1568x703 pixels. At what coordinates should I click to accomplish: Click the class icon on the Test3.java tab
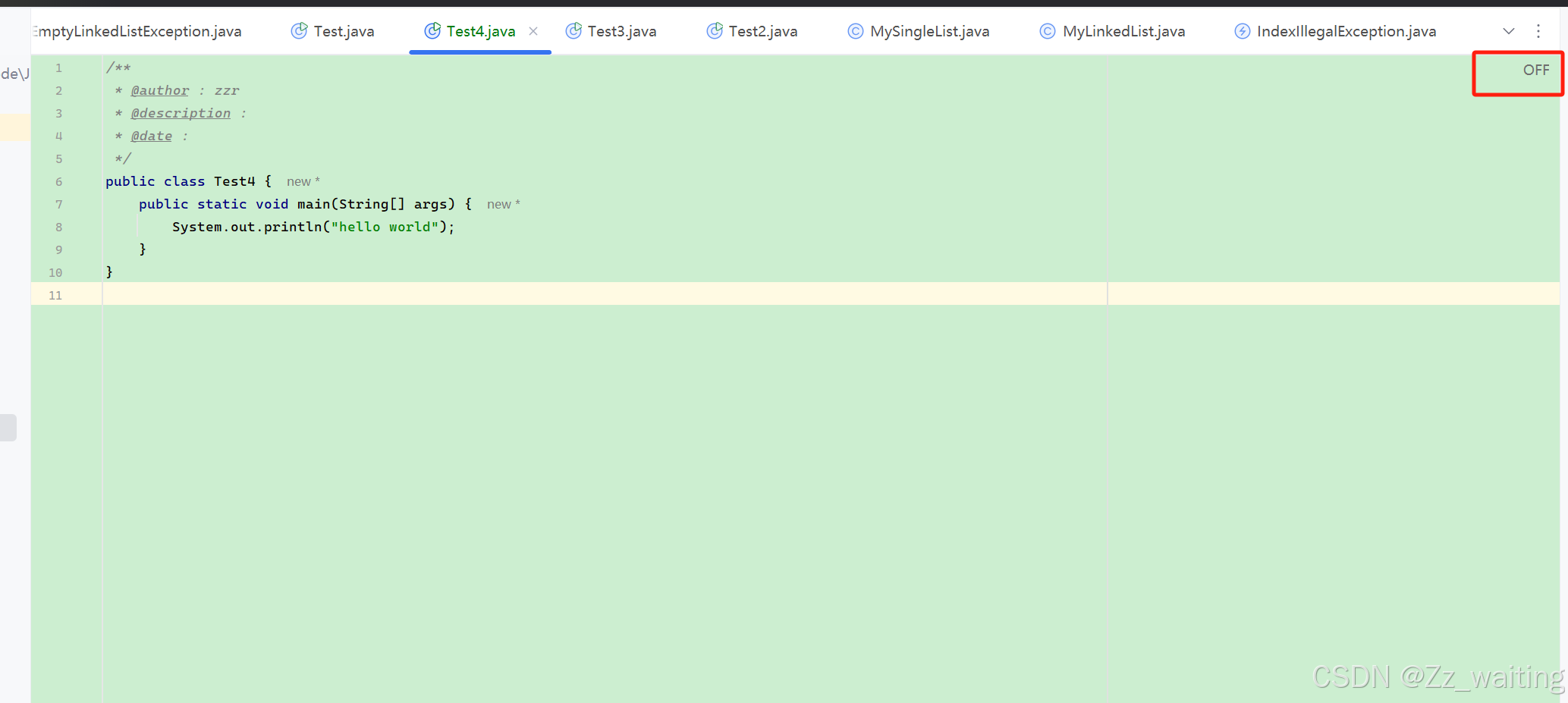tap(573, 31)
